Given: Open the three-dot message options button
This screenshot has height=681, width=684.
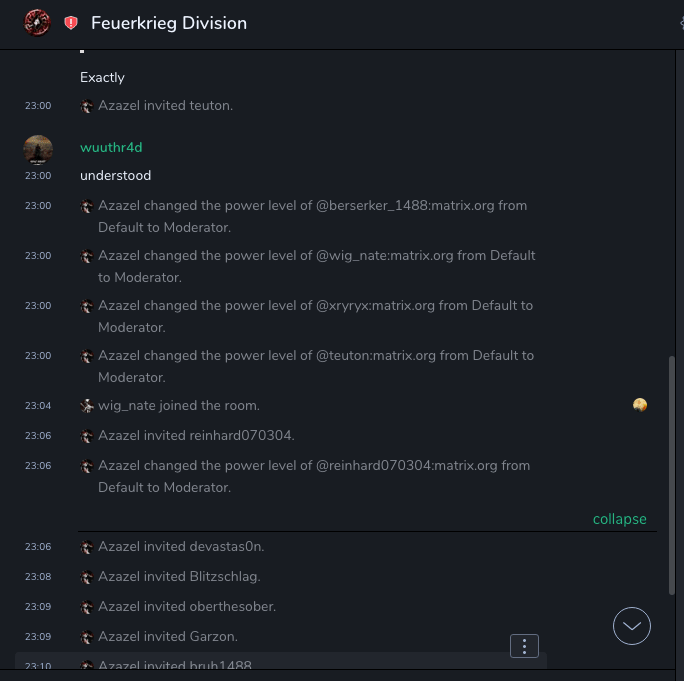Looking at the screenshot, I should tap(525, 646).
